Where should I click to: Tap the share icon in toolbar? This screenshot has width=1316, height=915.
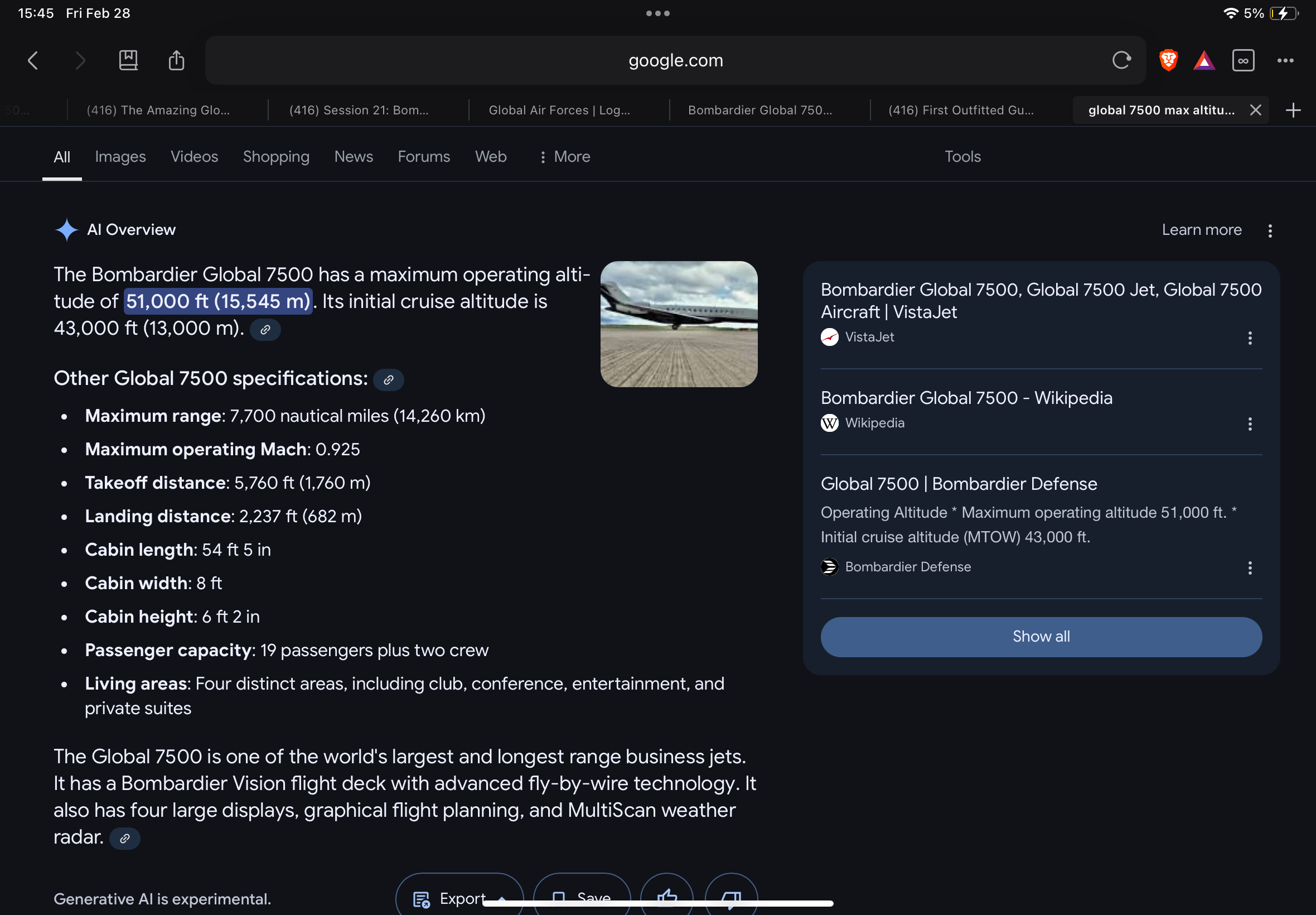click(x=176, y=60)
